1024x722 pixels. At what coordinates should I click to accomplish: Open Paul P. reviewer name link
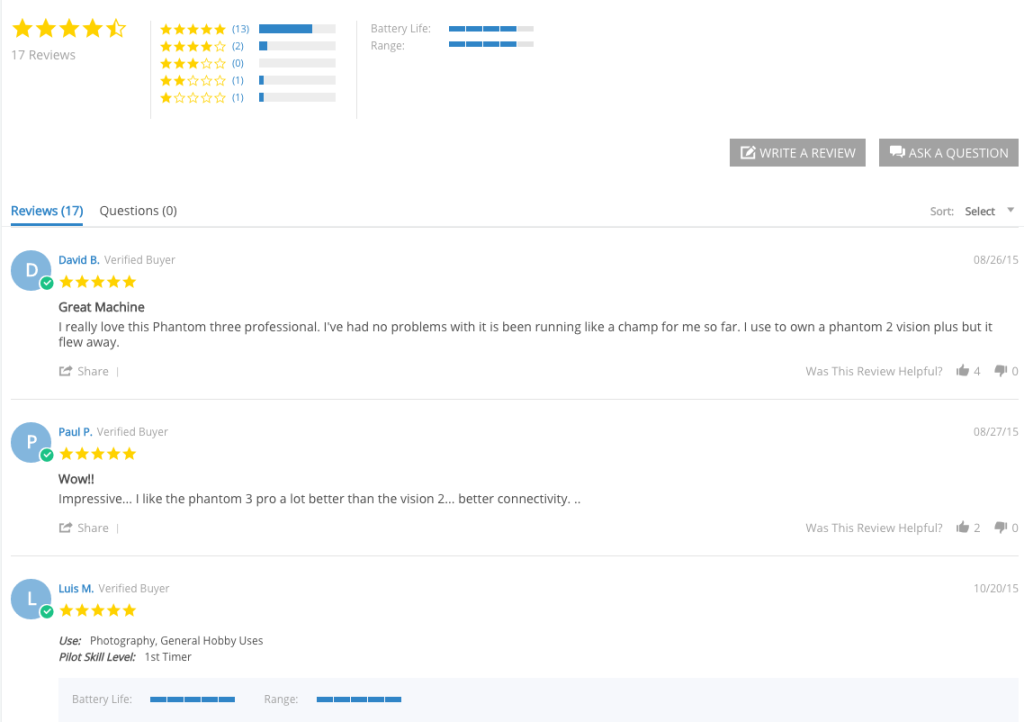75,432
